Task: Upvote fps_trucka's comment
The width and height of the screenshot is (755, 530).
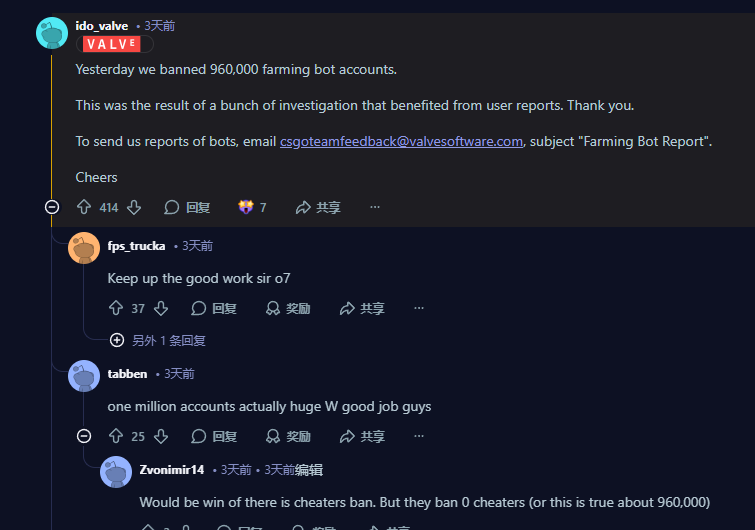Action: (x=116, y=308)
